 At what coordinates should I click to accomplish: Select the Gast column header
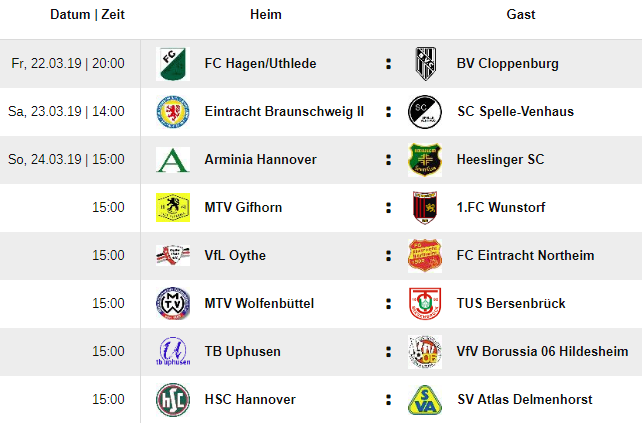[521, 14]
